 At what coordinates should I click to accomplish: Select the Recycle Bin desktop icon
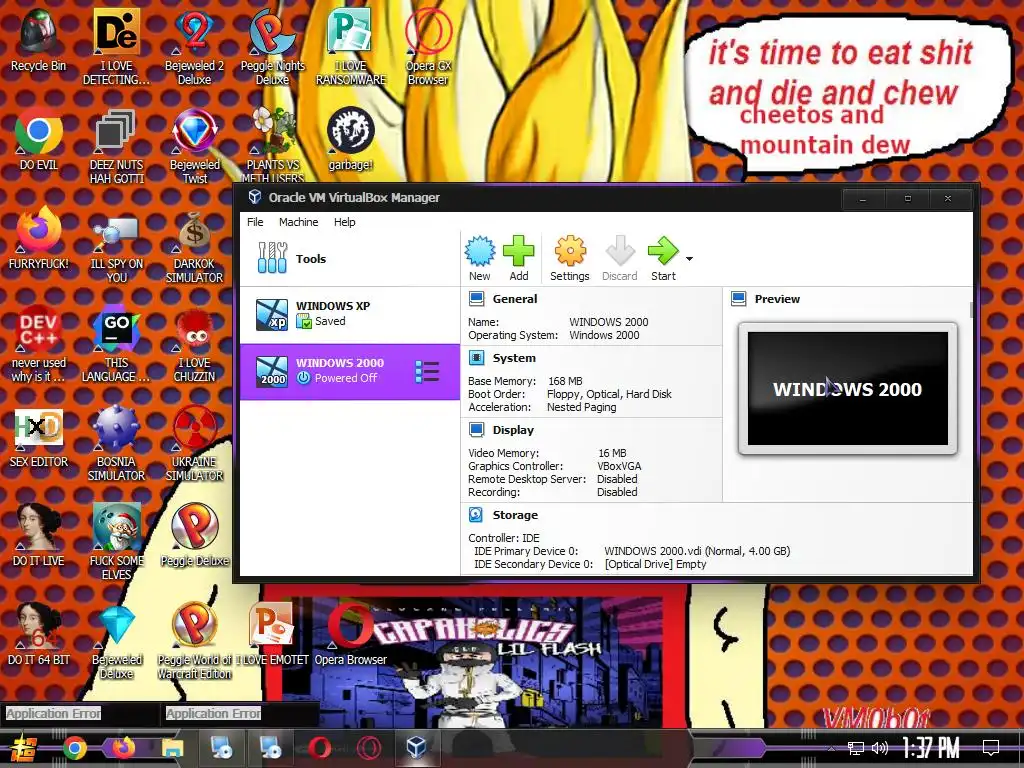(39, 39)
